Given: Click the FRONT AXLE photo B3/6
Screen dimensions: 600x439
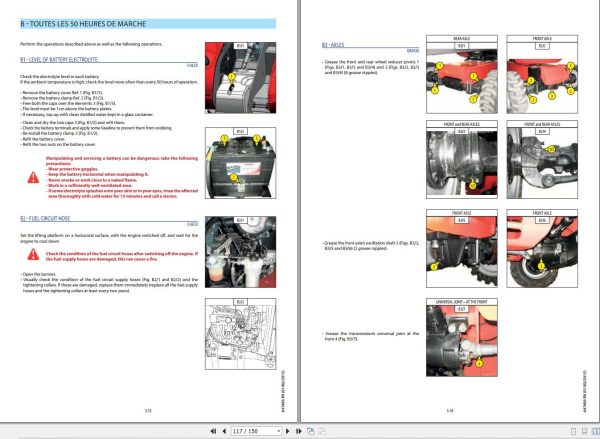Looking at the screenshot, I should pos(542,248).
